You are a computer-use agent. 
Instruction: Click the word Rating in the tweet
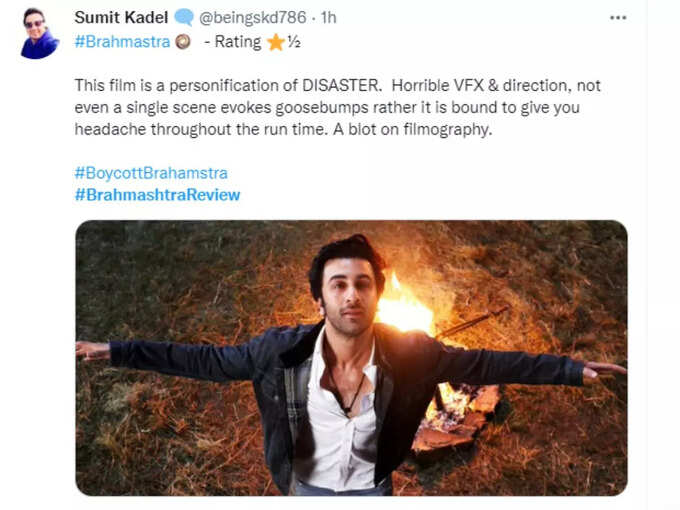click(x=238, y=42)
